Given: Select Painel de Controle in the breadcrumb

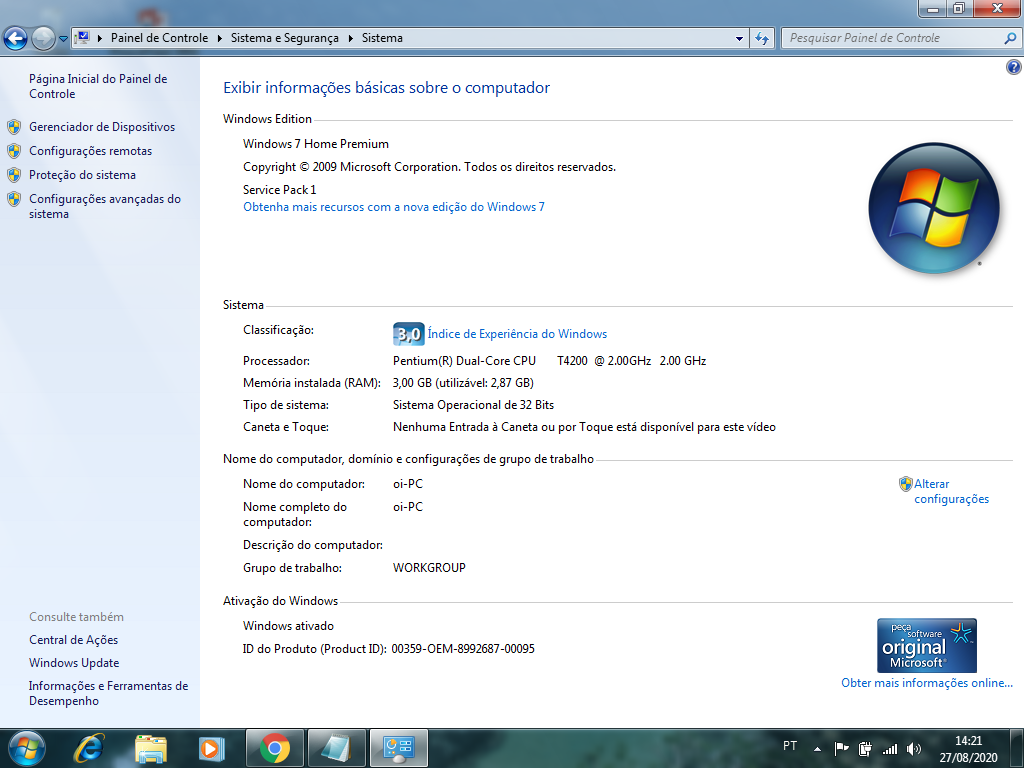Looking at the screenshot, I should [159, 38].
